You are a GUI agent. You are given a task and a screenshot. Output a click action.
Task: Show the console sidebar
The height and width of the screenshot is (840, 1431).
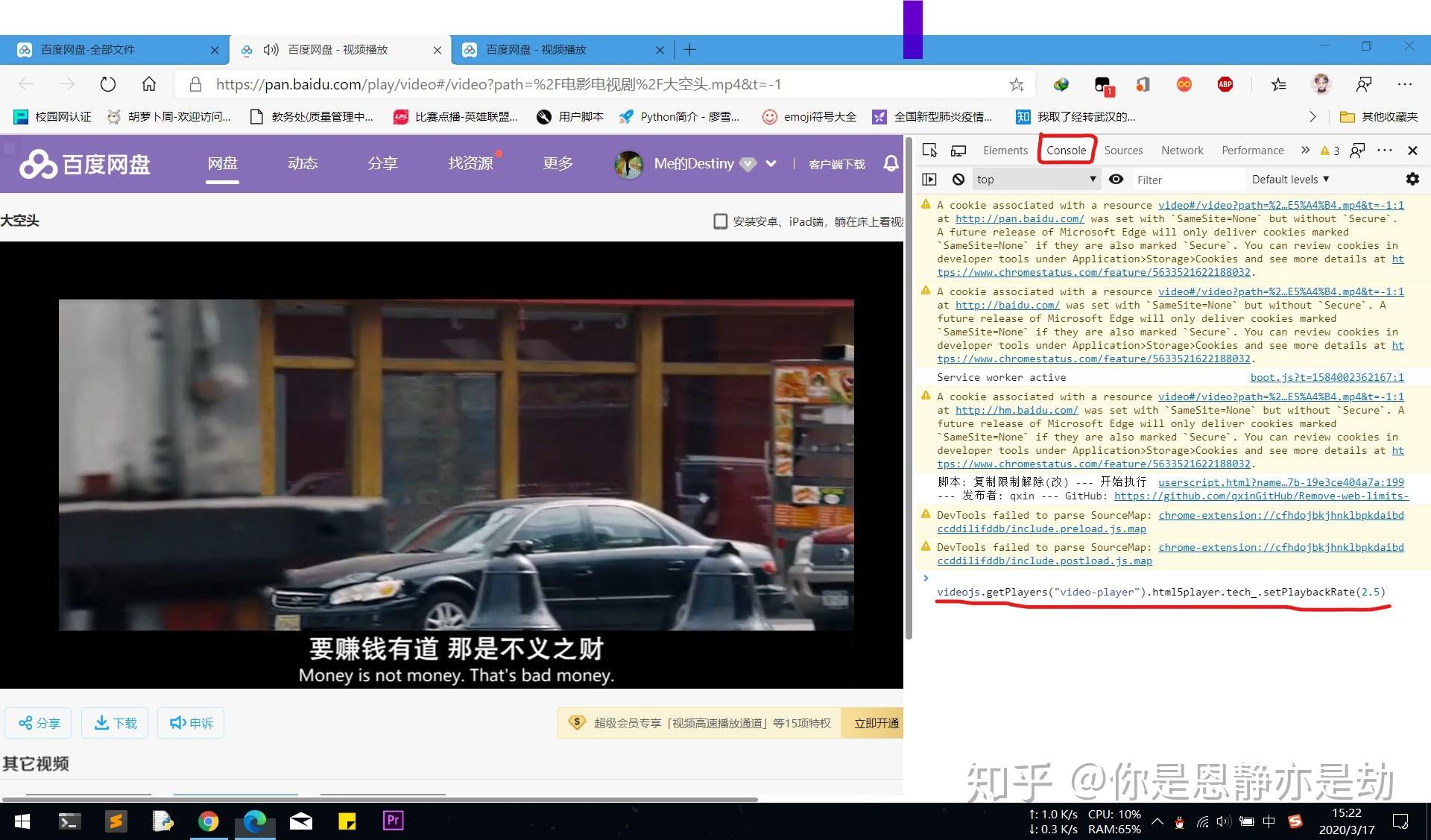pos(929,180)
